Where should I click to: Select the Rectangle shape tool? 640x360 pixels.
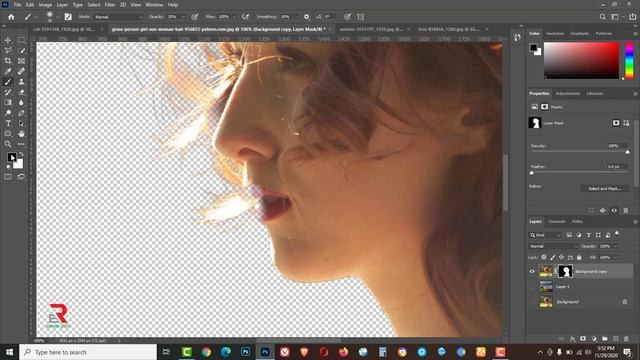click(x=8, y=134)
